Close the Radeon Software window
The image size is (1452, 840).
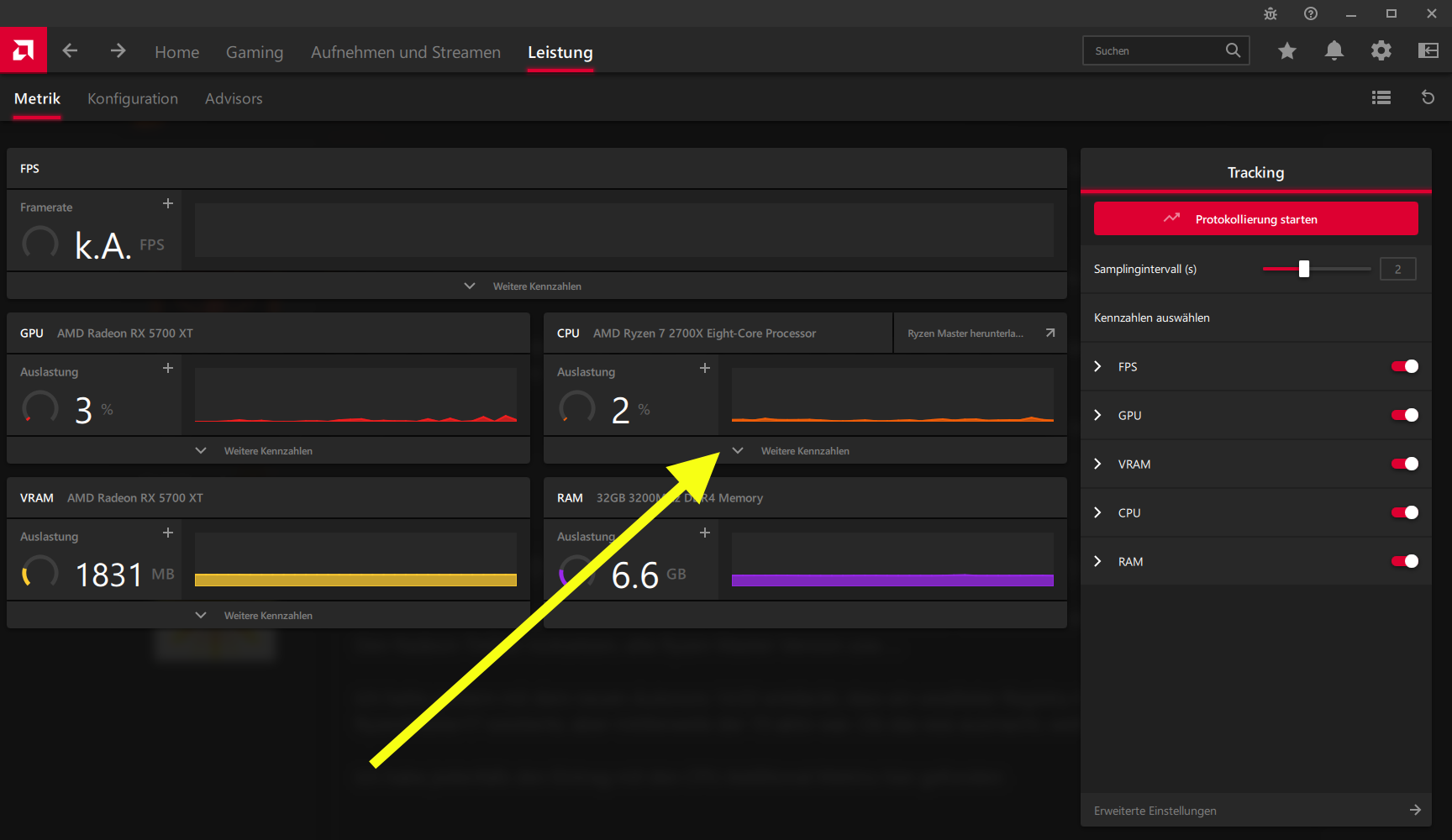tap(1432, 13)
